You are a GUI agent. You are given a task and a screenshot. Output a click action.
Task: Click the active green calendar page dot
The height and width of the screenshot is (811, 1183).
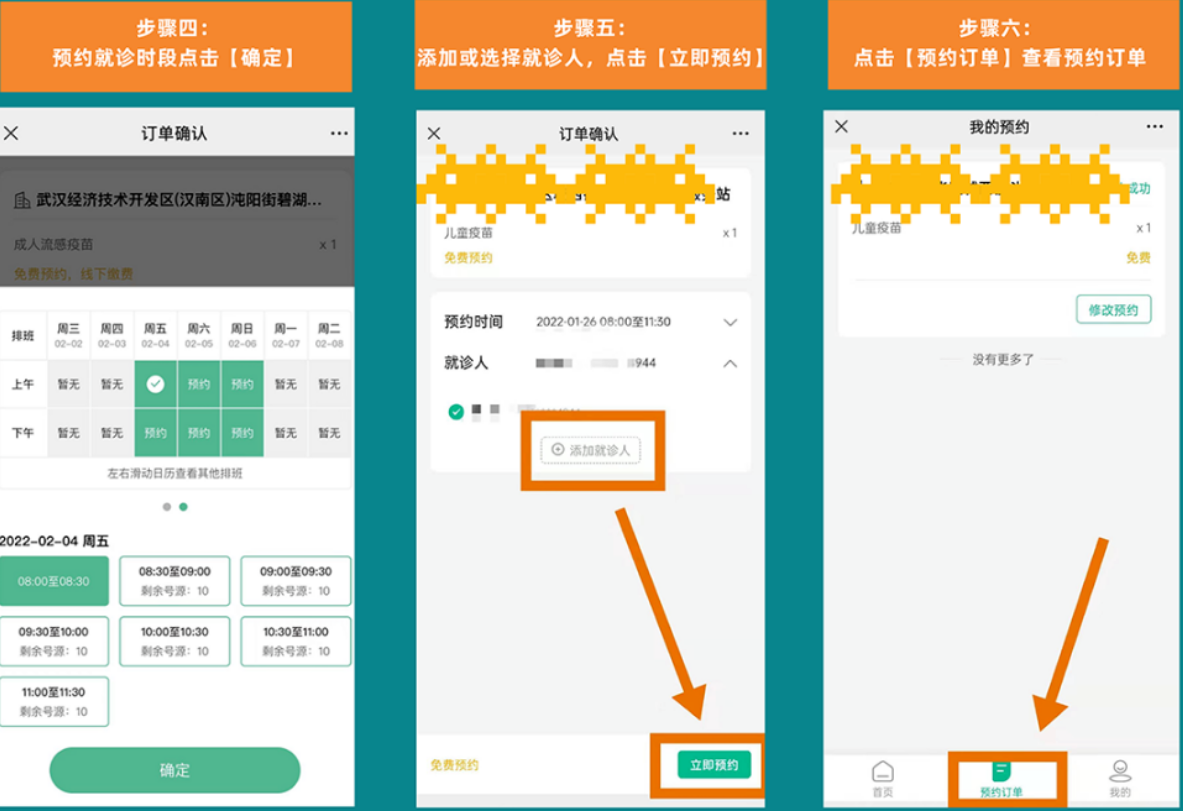pos(183,507)
